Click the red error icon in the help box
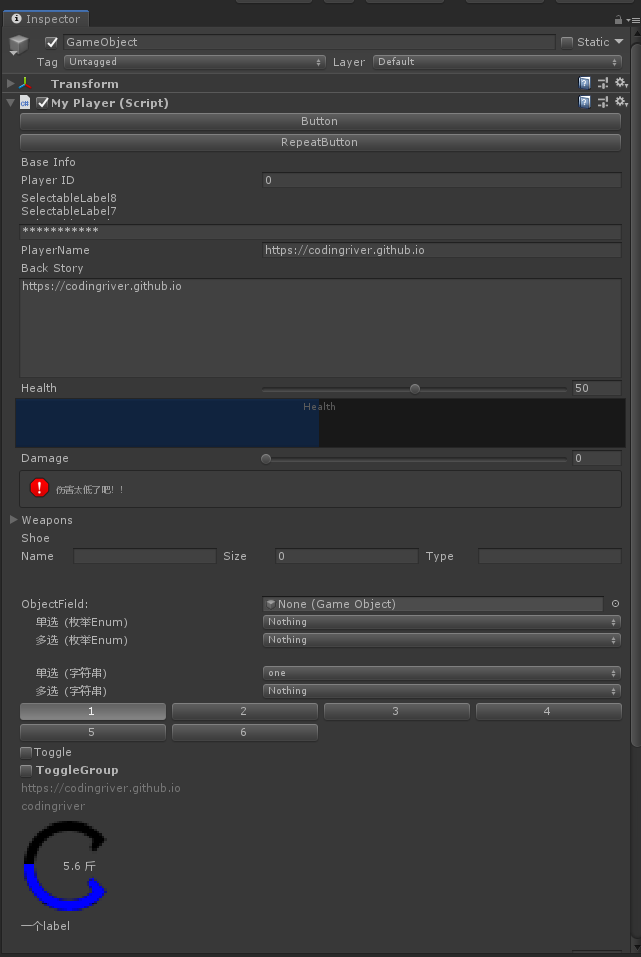This screenshot has width=641, height=957. (x=39, y=488)
